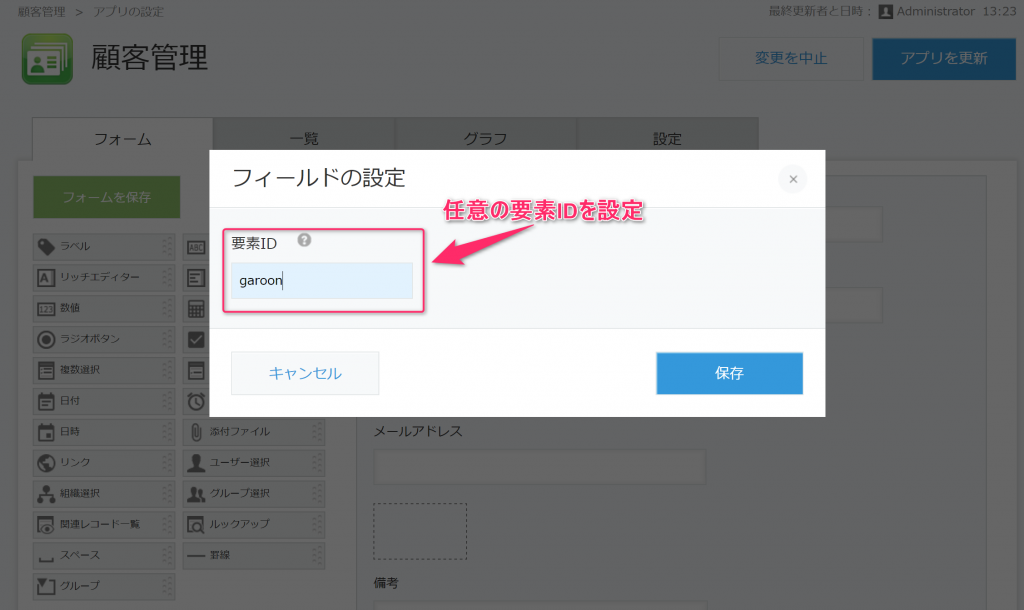Go to the グラフ tab
The image size is (1024, 610).
click(486, 139)
